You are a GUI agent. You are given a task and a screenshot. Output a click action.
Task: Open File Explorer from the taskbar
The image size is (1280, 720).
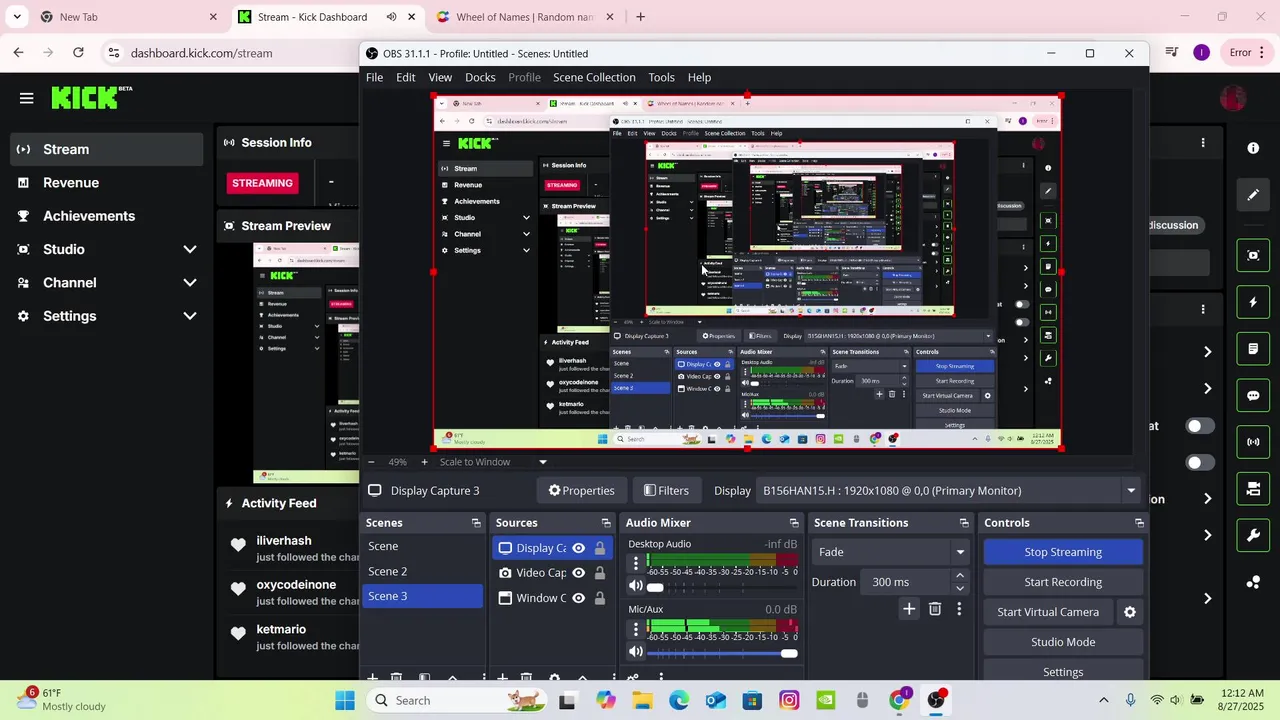[x=642, y=700]
